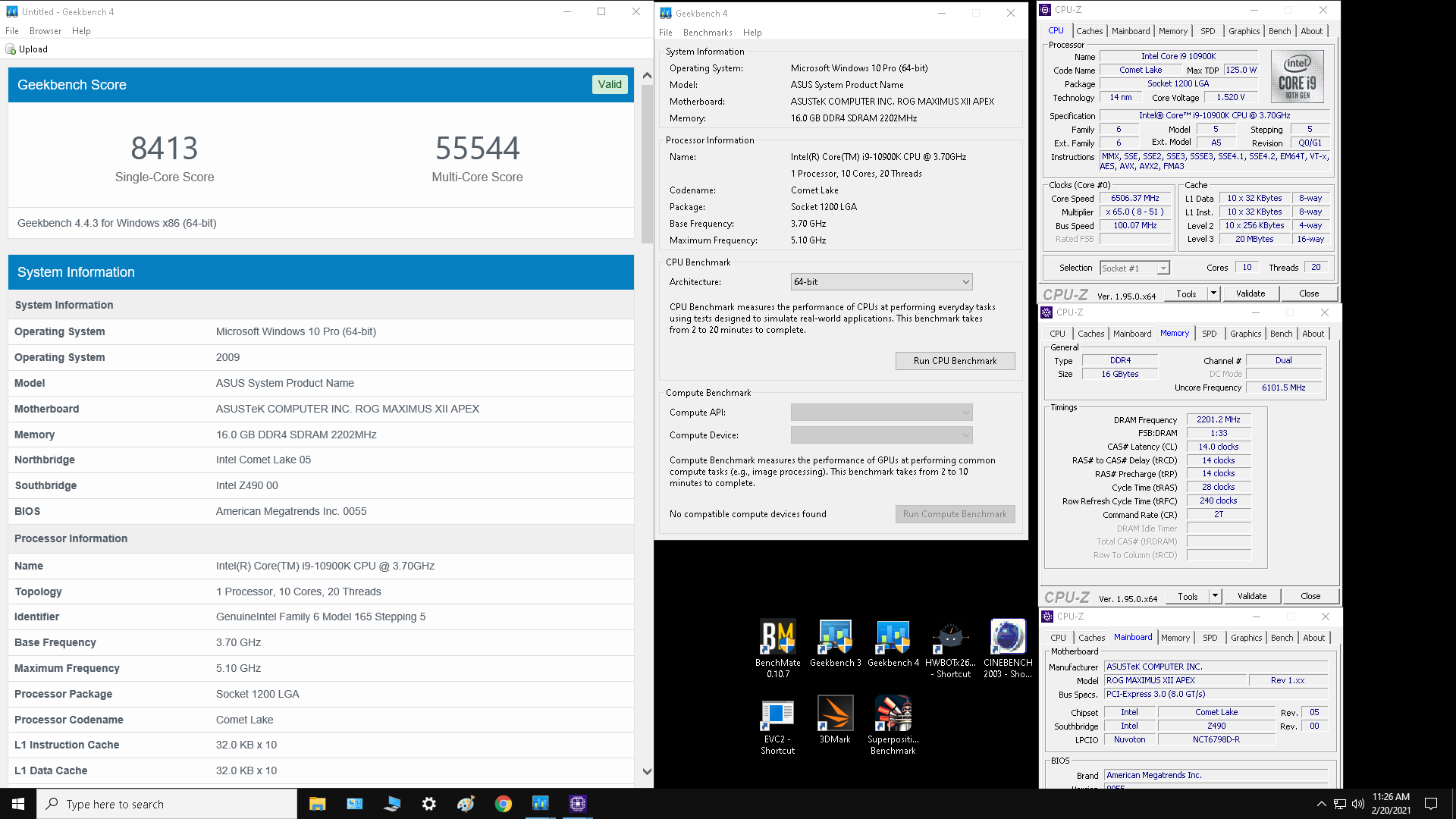Click the taskbar search box
Viewport: 1456px width, 819px height.
tap(167, 804)
